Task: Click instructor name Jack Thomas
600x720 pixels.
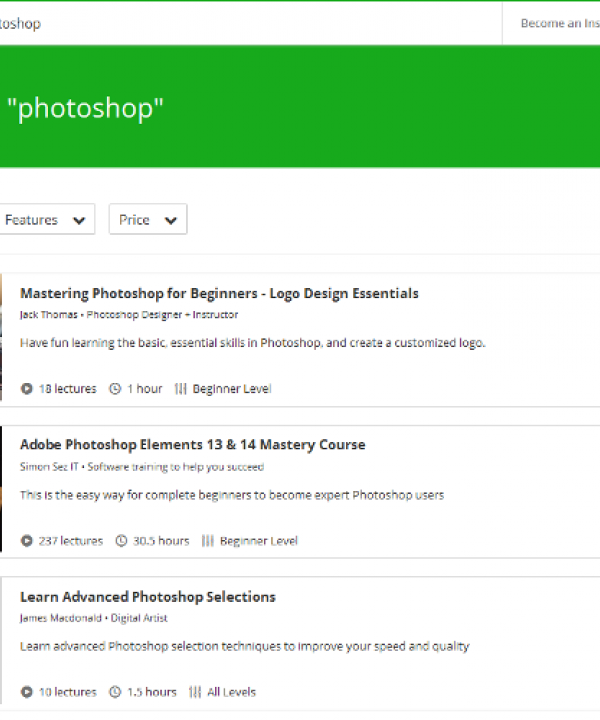Action: click(x=49, y=315)
